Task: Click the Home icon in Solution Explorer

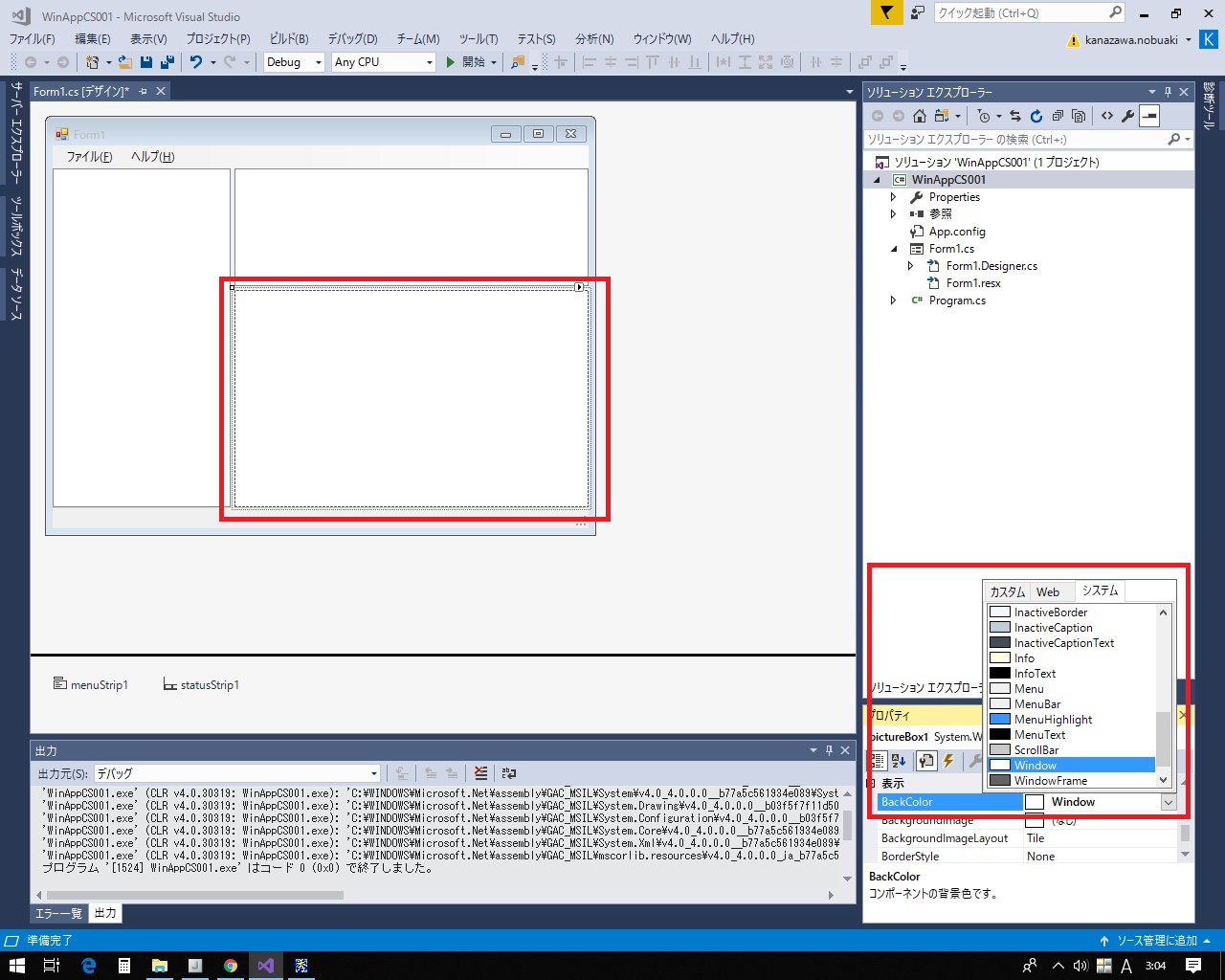Action: point(920,116)
